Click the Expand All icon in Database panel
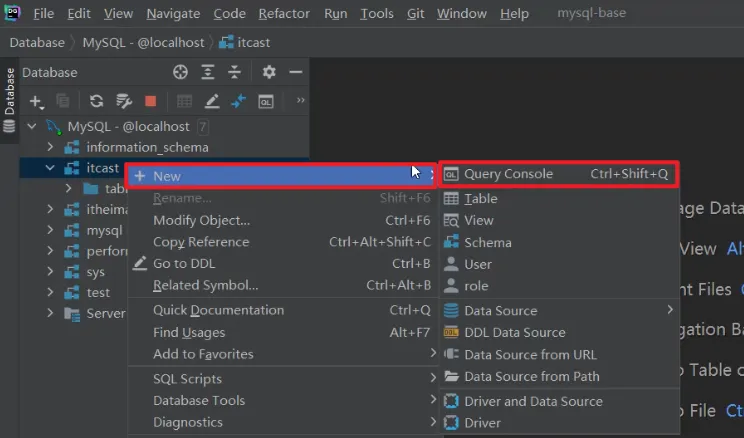Viewport: 744px width, 438px height. (x=207, y=73)
